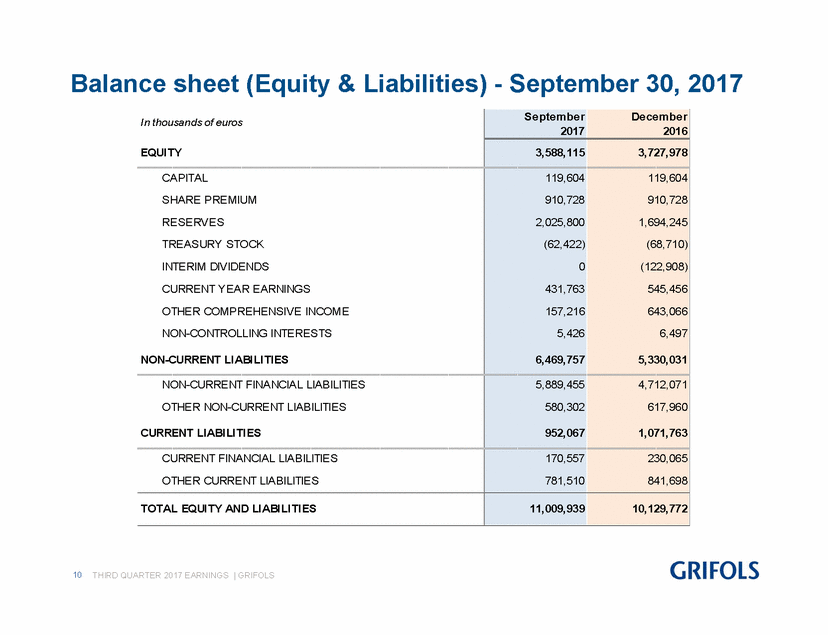Click total value 11,009,939

click(x=558, y=509)
